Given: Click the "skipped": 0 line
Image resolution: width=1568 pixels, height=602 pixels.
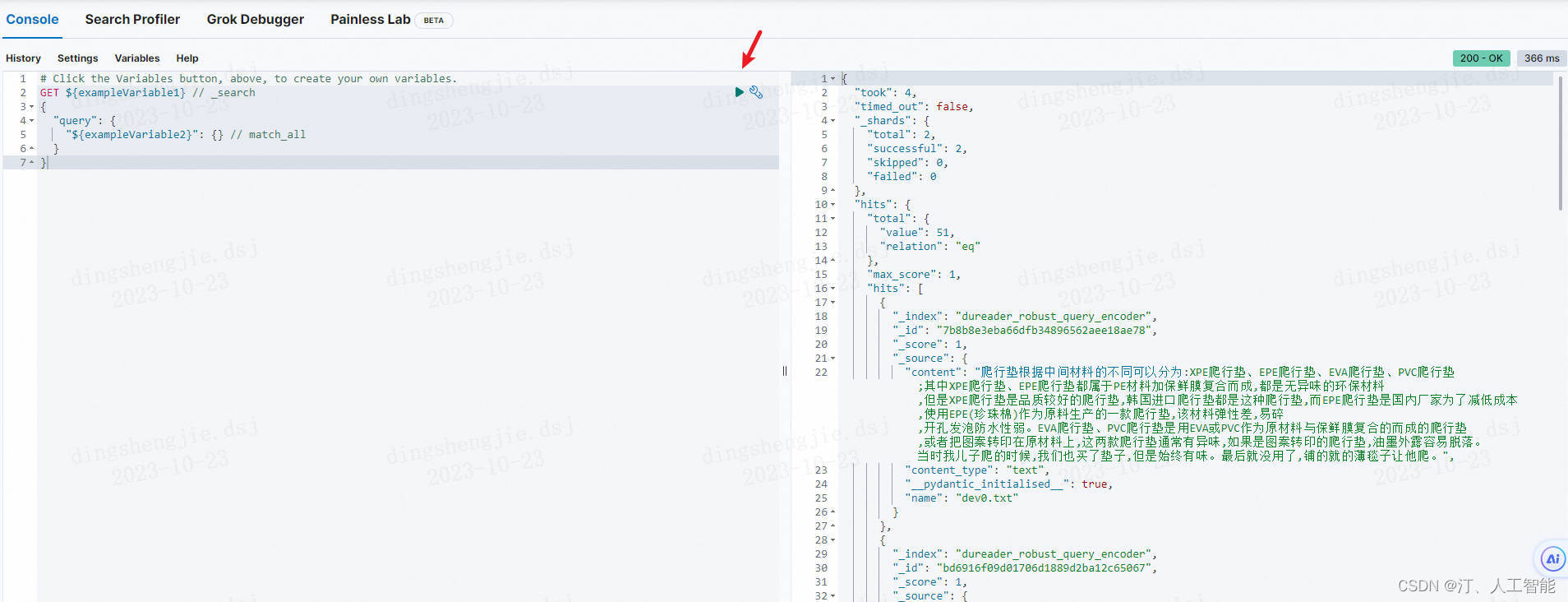Looking at the screenshot, I should click(x=908, y=163).
